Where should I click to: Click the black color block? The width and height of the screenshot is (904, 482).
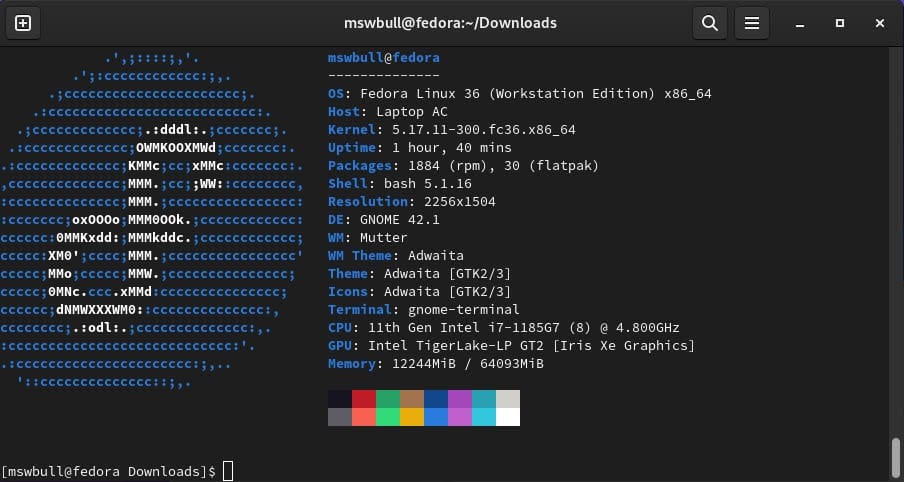click(340, 399)
